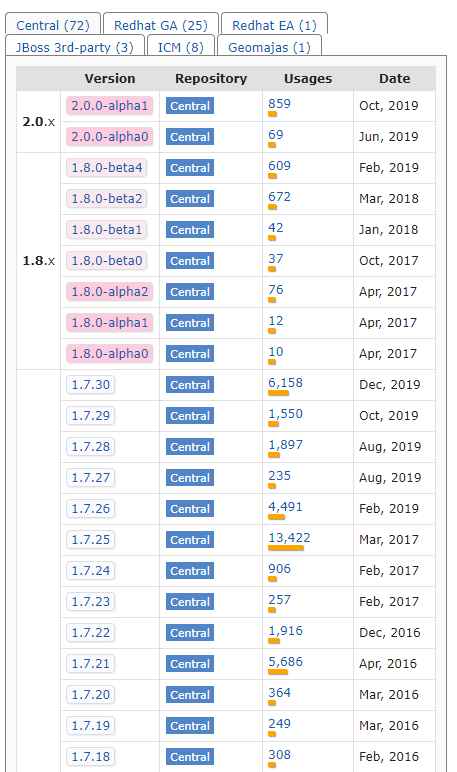Click Central badge in 2.0.0-alpha1 row
This screenshot has height=772, width=457.
tap(190, 106)
